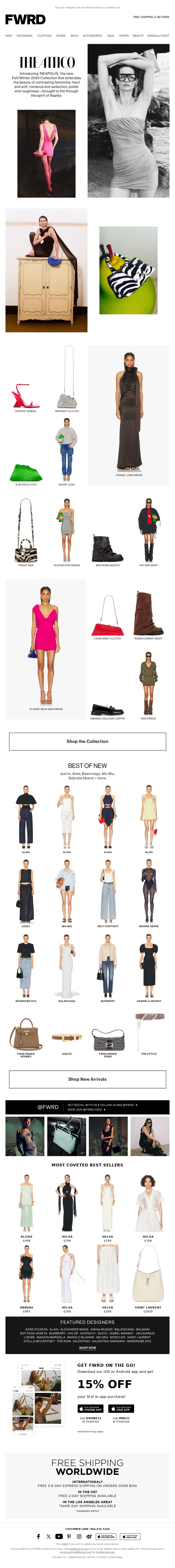Open the YouTube icon in the footer
Image resolution: width=175 pixels, height=1568 pixels.
click(x=59, y=1536)
